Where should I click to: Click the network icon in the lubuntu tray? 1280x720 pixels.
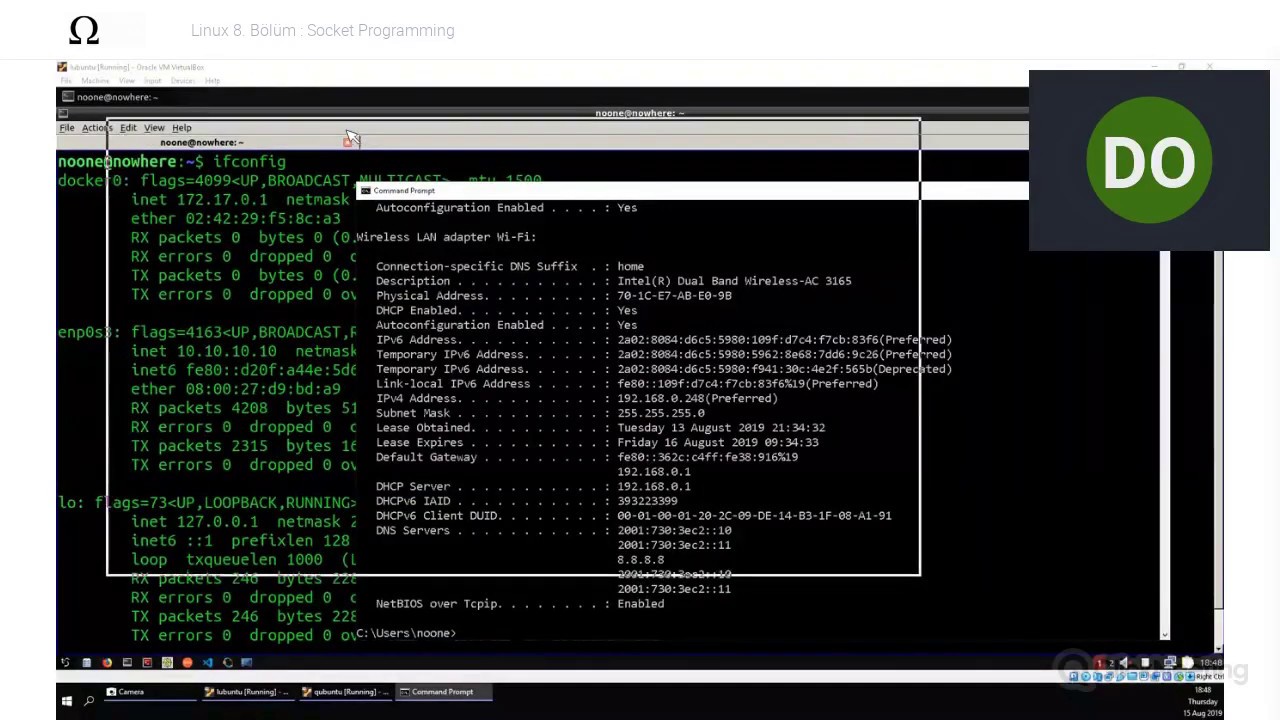1170,662
